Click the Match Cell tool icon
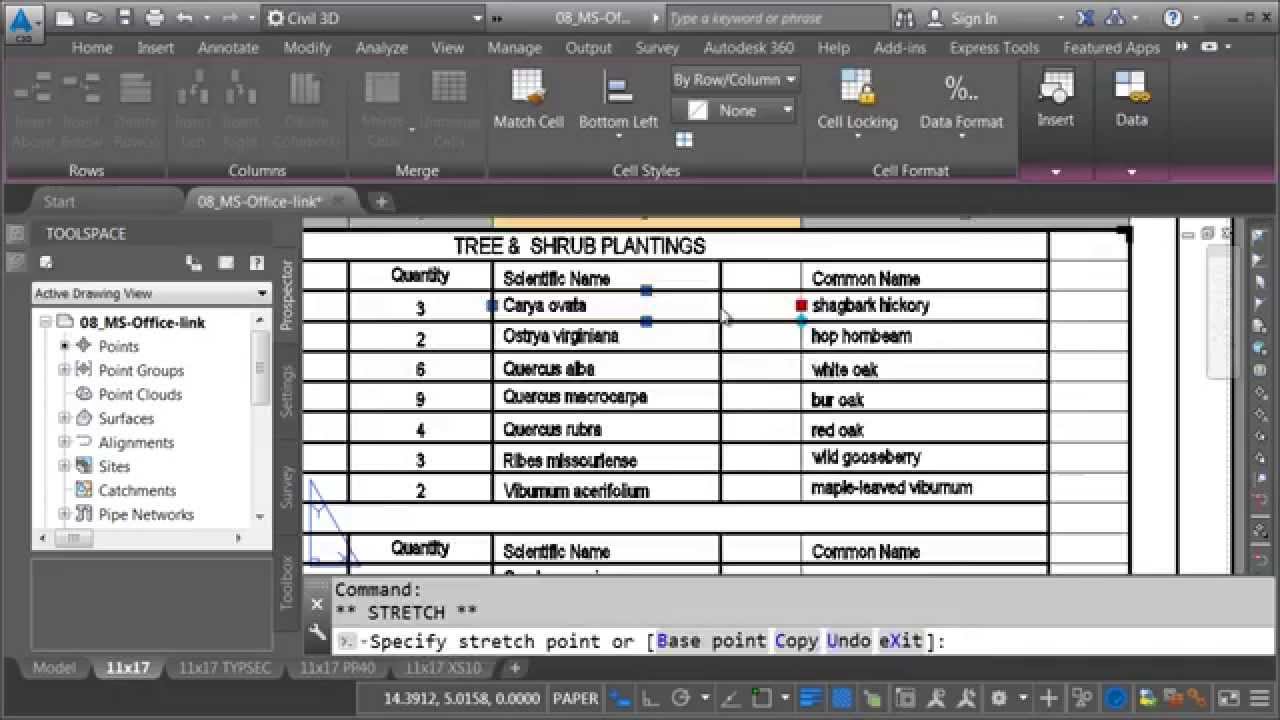 [528, 88]
